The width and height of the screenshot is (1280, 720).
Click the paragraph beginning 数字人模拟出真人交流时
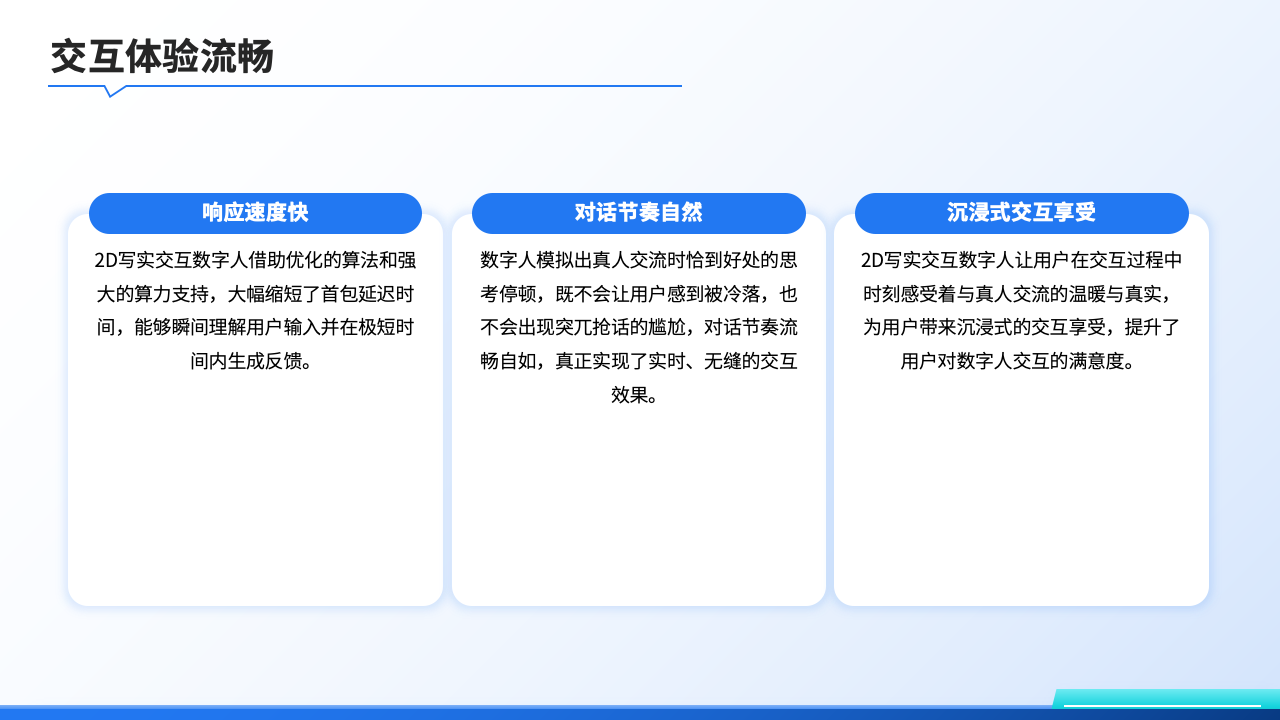(639, 327)
